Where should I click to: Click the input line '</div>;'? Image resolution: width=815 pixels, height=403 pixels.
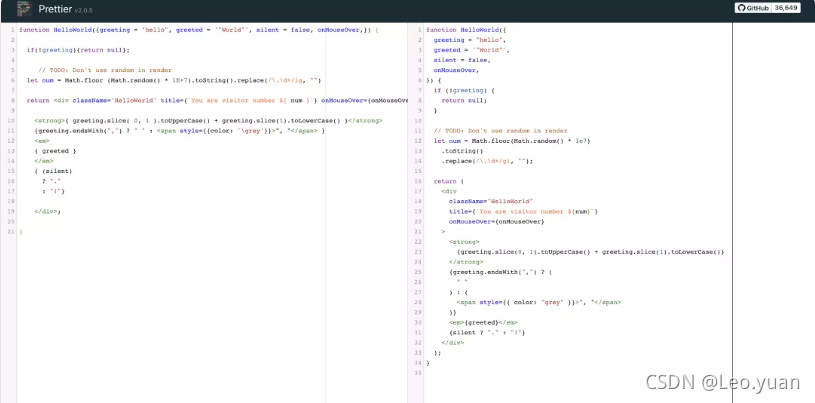[x=48, y=212]
